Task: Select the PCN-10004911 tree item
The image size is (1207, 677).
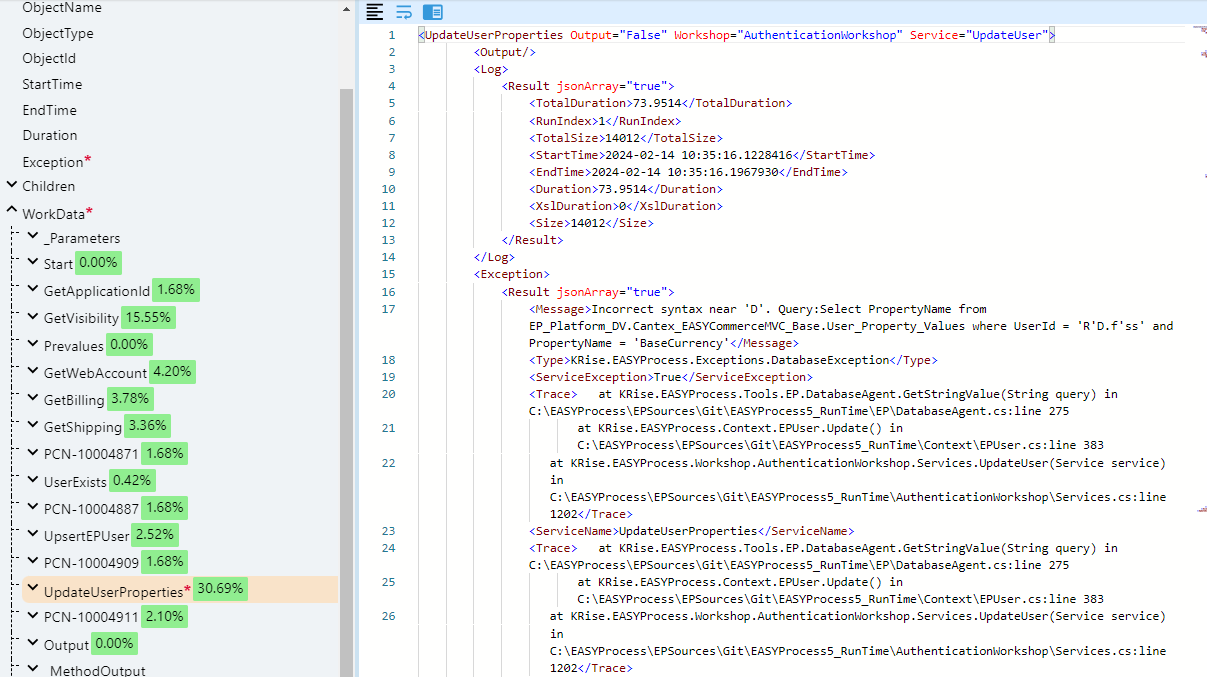Action: tap(92, 617)
